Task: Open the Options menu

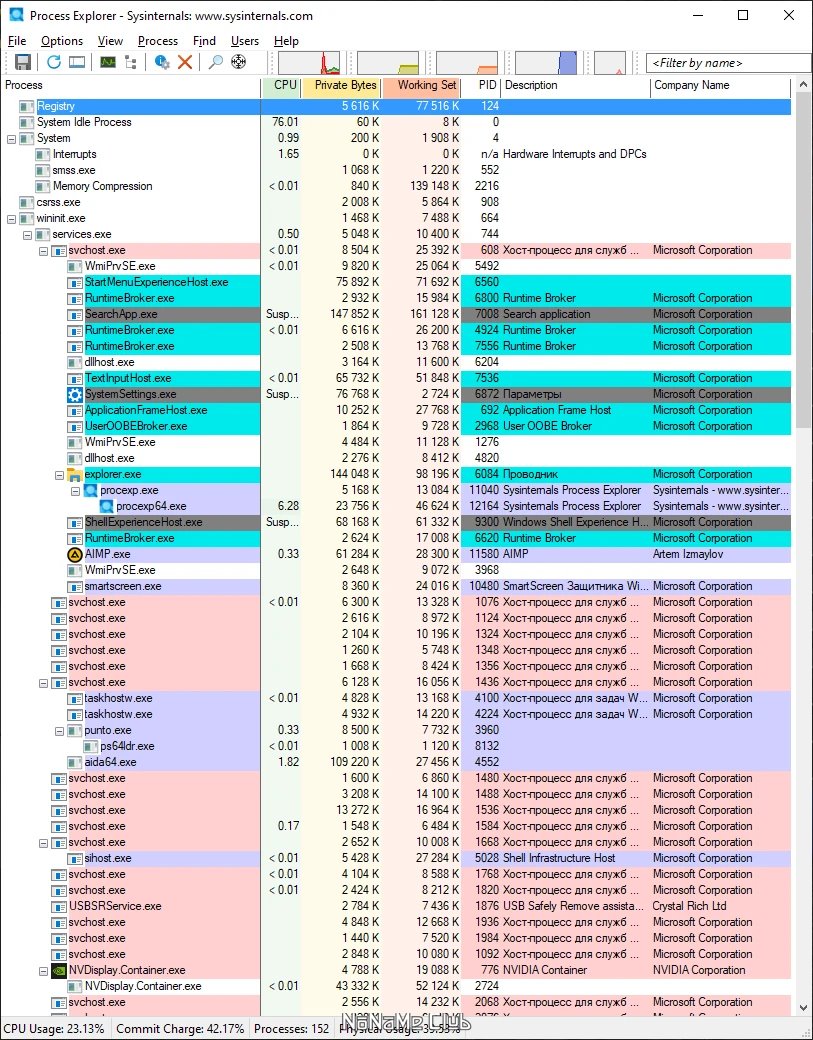Action: click(x=62, y=40)
